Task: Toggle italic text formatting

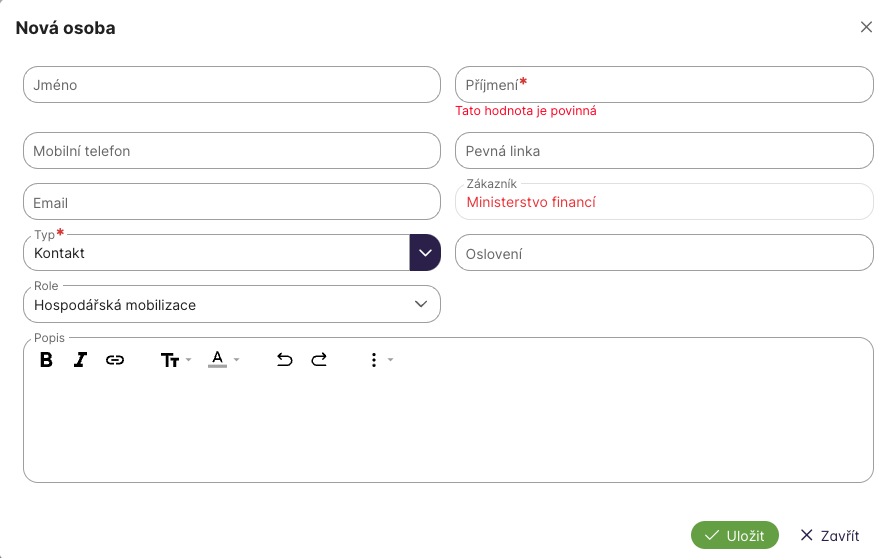Action: point(81,360)
